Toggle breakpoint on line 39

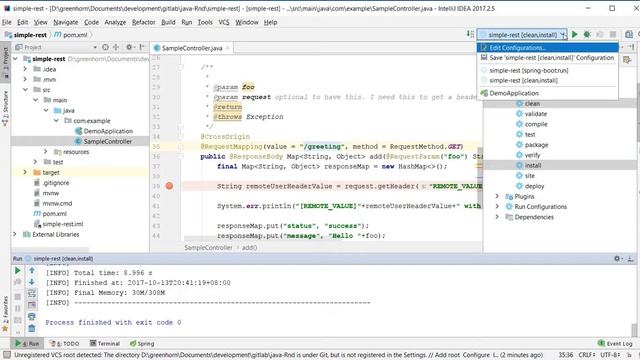pyautogui.click(x=169, y=186)
